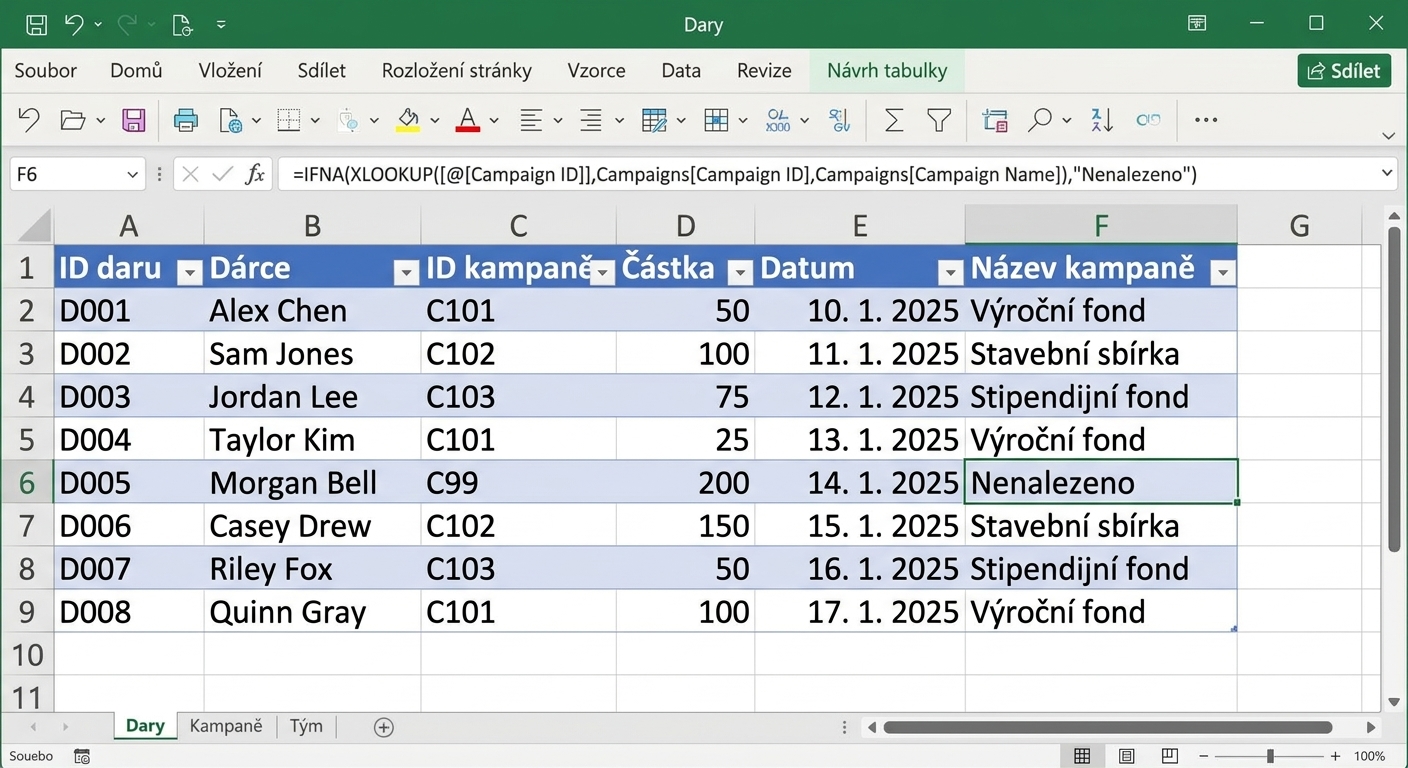The width and height of the screenshot is (1408, 768).
Task: Click the zoom in plus button
Action: point(1335,756)
